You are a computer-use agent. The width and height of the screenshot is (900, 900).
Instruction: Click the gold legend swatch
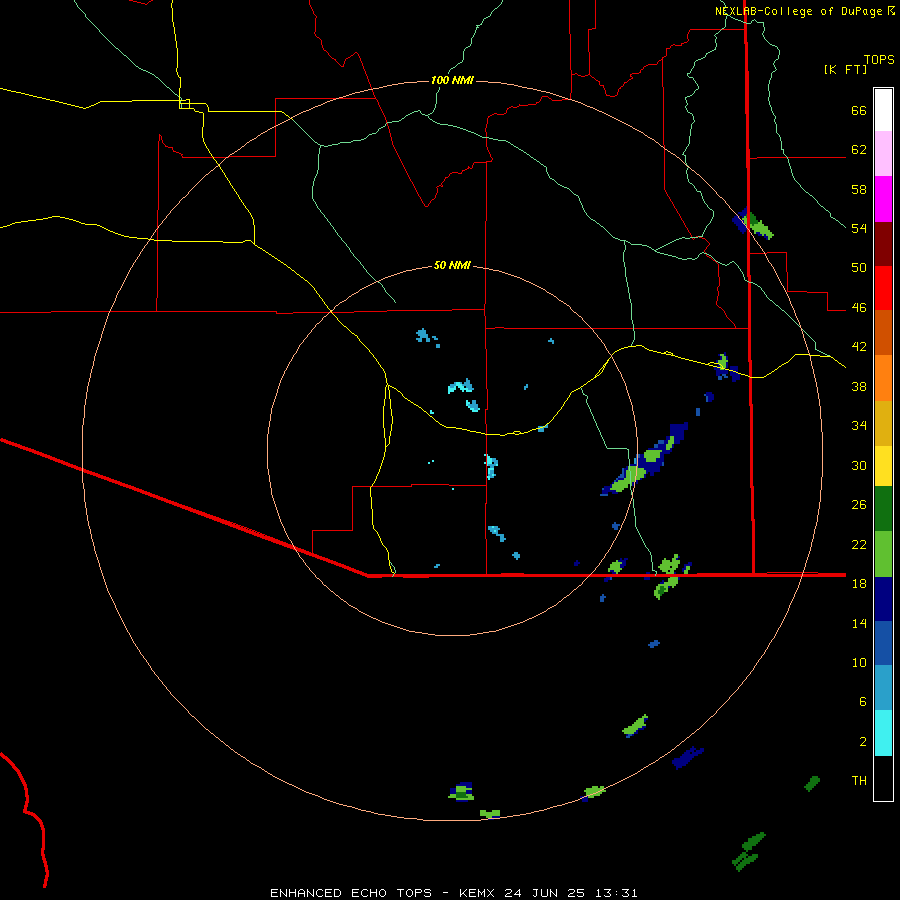coord(883,423)
